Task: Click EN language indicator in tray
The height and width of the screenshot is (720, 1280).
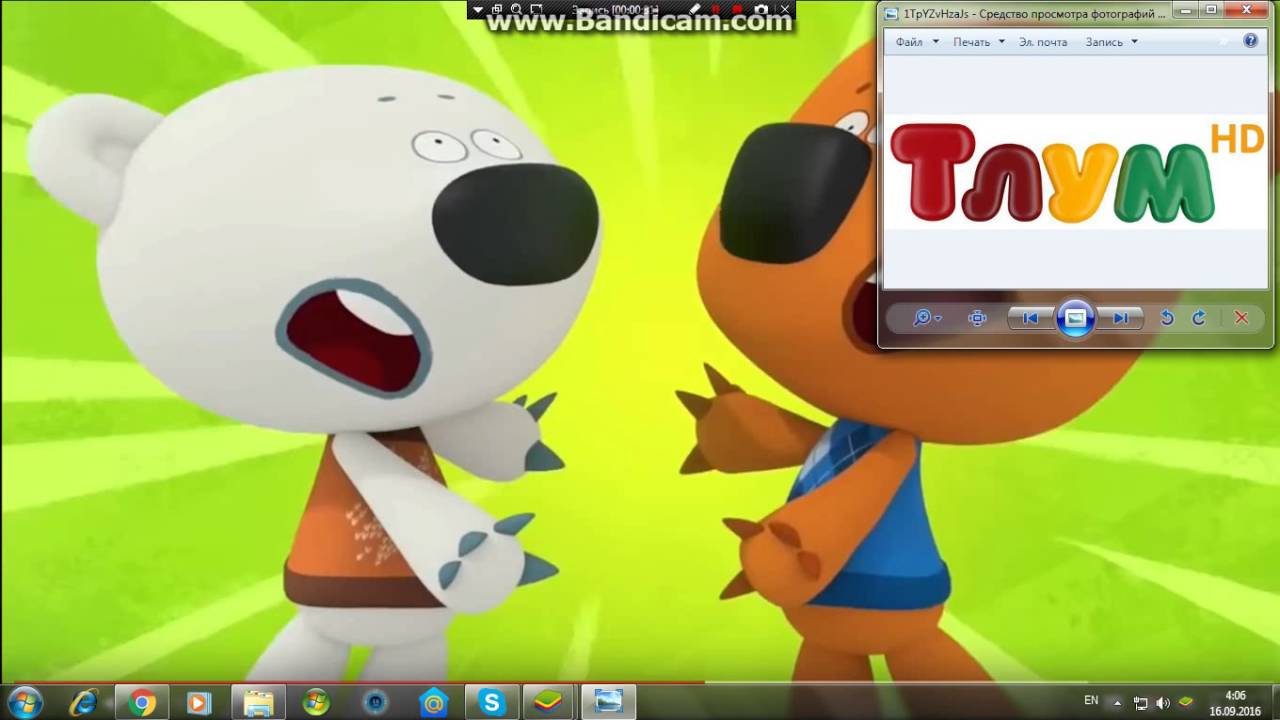Action: [1091, 701]
